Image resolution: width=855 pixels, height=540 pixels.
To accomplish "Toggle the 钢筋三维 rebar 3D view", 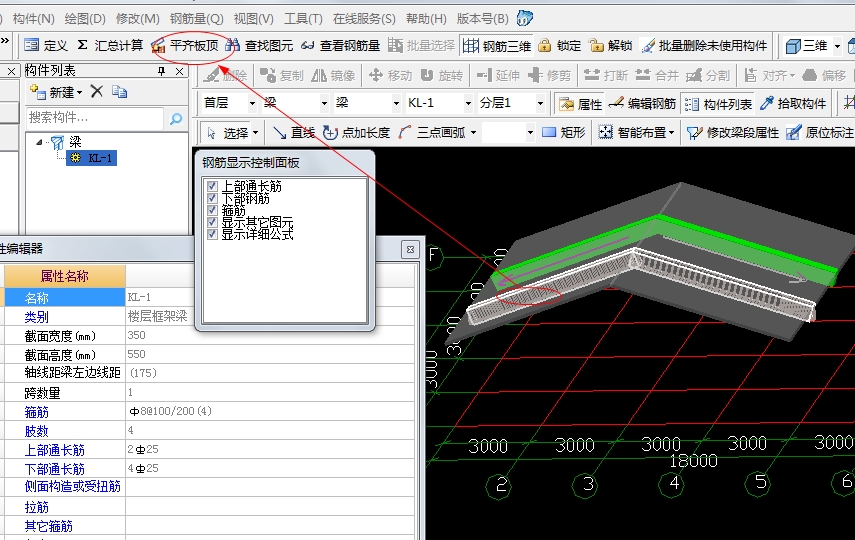I will (x=497, y=46).
